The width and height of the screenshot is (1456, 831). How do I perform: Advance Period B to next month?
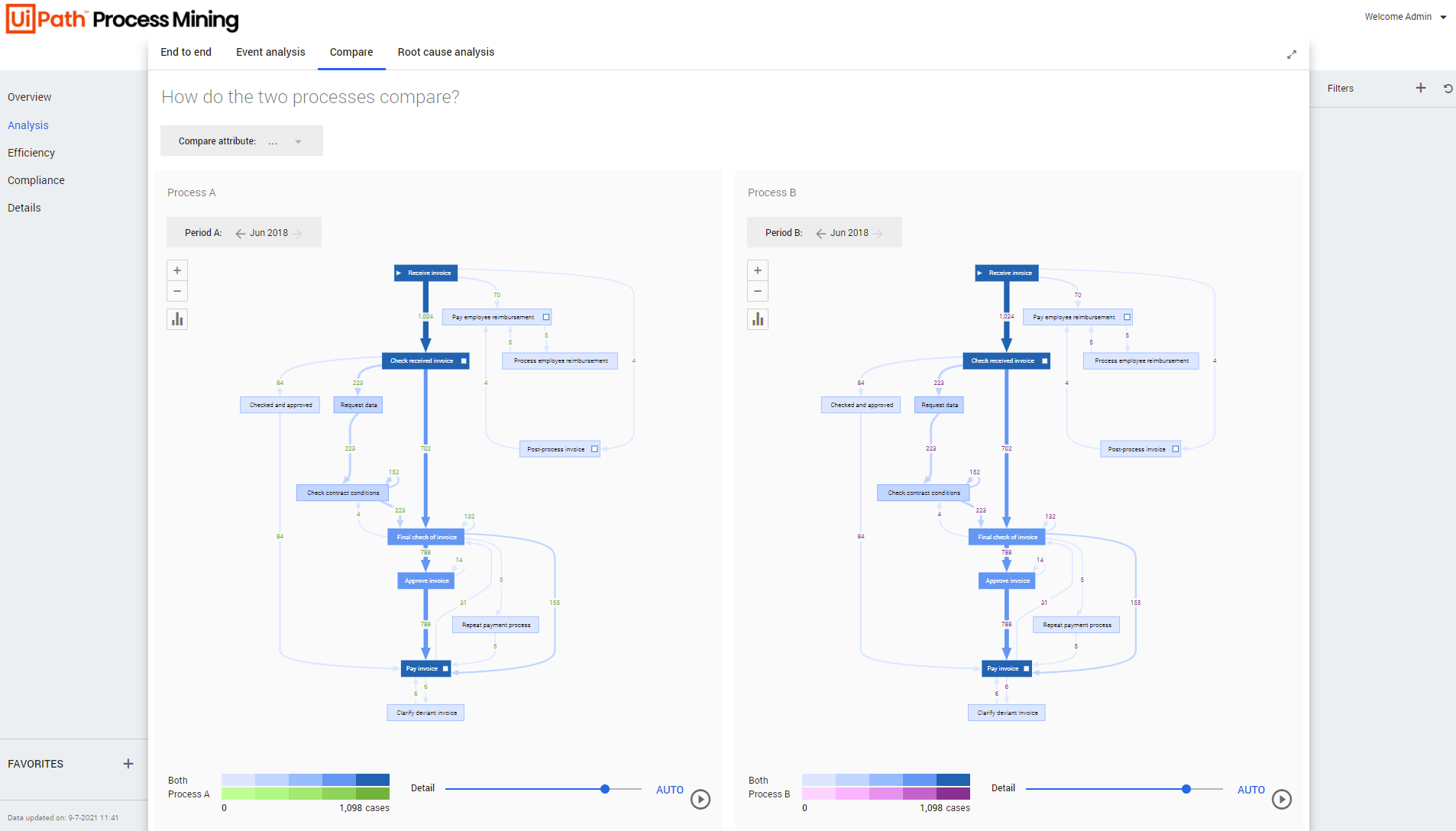point(878,233)
